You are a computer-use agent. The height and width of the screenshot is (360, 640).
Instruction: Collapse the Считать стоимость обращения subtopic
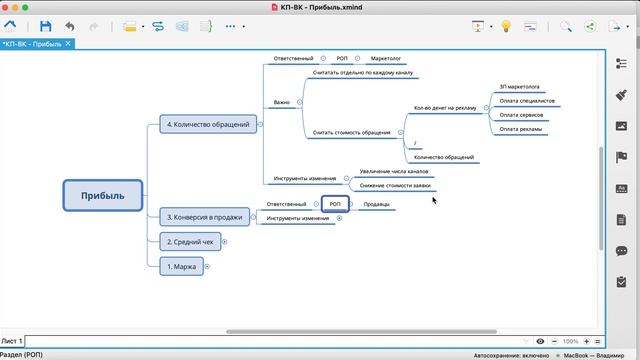click(401, 132)
